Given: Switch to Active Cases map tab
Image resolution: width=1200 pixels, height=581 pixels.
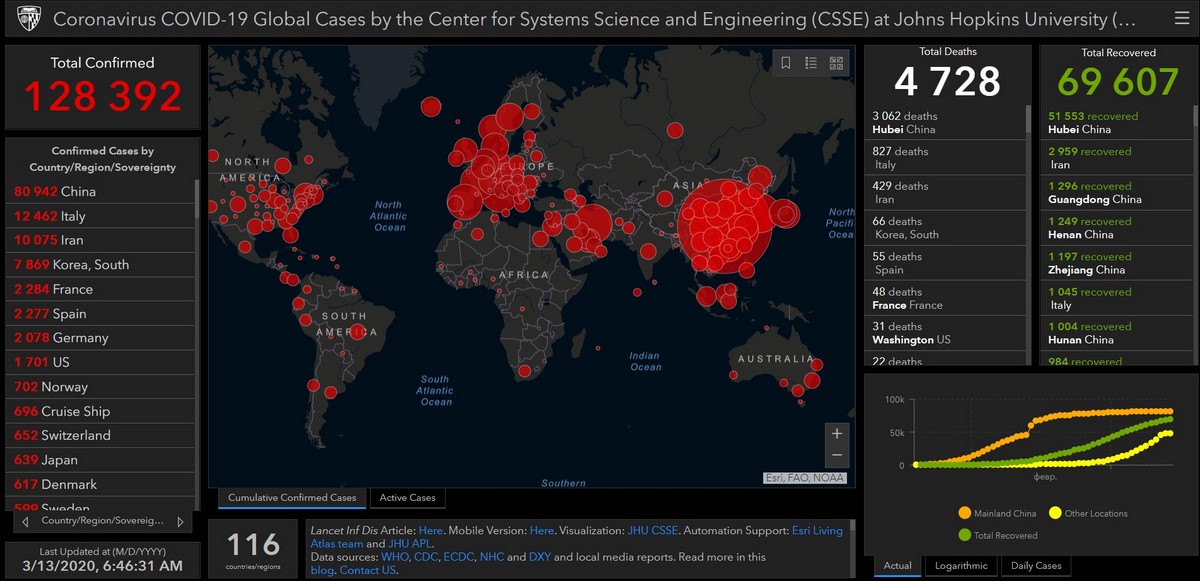Looking at the screenshot, I should [x=408, y=497].
